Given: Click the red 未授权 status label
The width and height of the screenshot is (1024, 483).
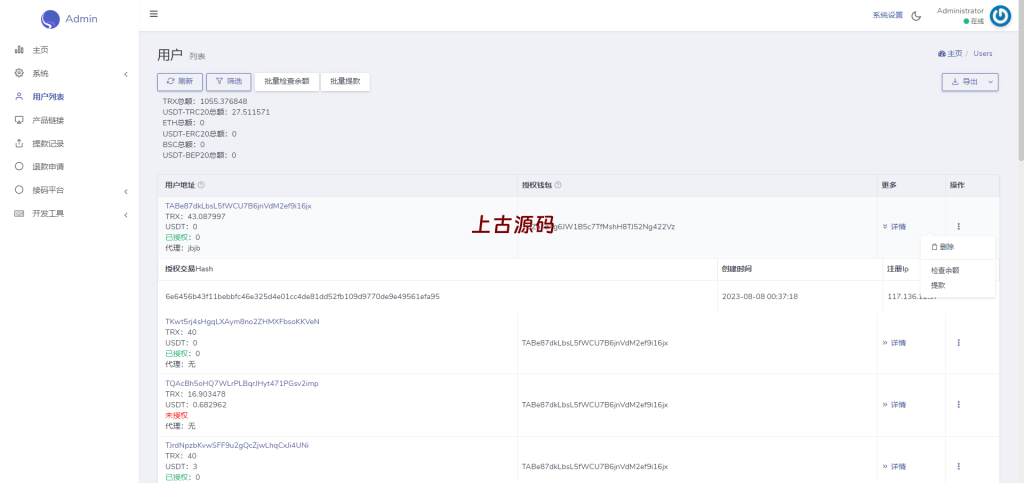Looking at the screenshot, I should (x=176, y=415).
